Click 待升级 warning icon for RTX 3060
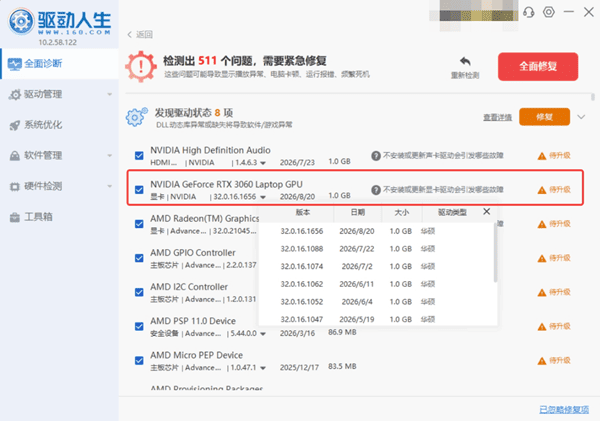Viewport: 600px width, 421px height. [x=541, y=190]
